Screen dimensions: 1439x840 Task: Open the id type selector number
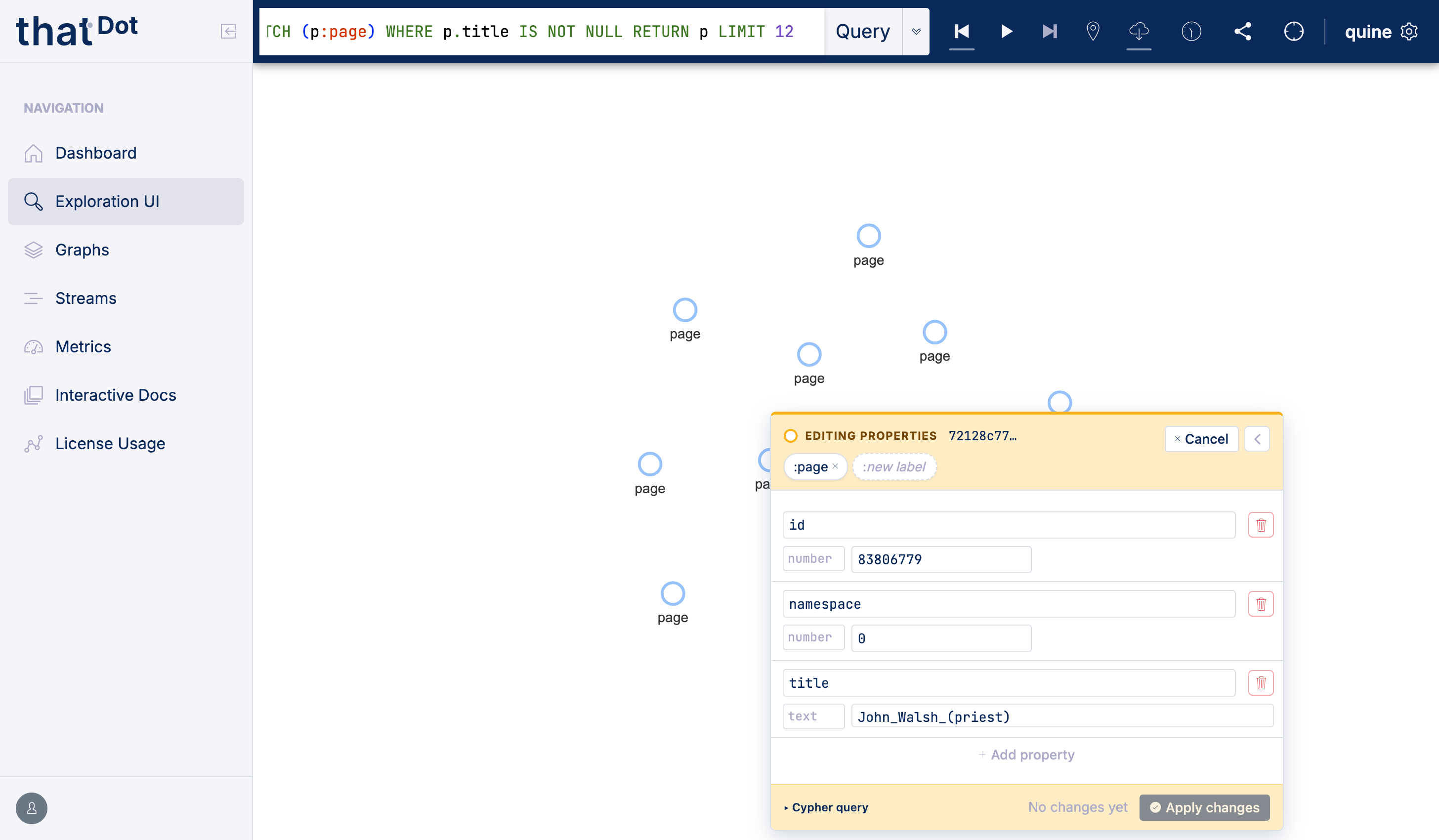tap(813, 558)
